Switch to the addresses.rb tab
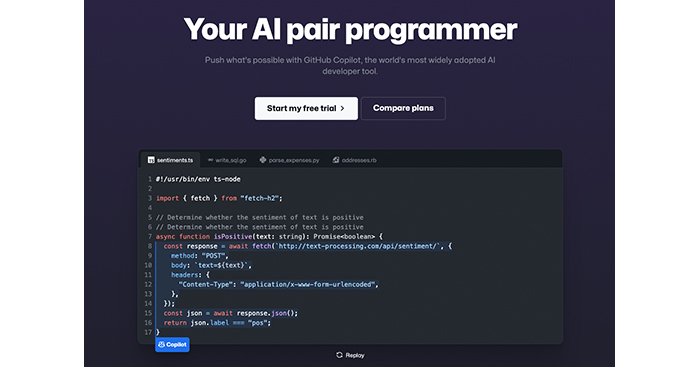This screenshot has height=367, width=699. point(354,160)
